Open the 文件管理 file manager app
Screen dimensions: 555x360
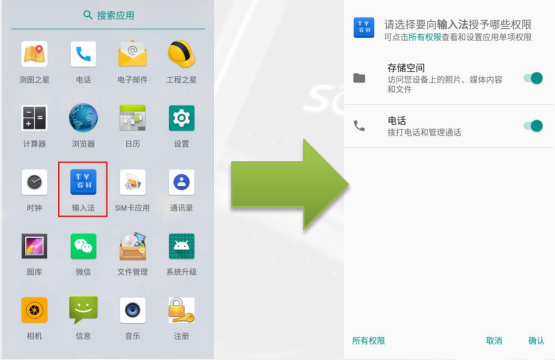click(x=132, y=246)
